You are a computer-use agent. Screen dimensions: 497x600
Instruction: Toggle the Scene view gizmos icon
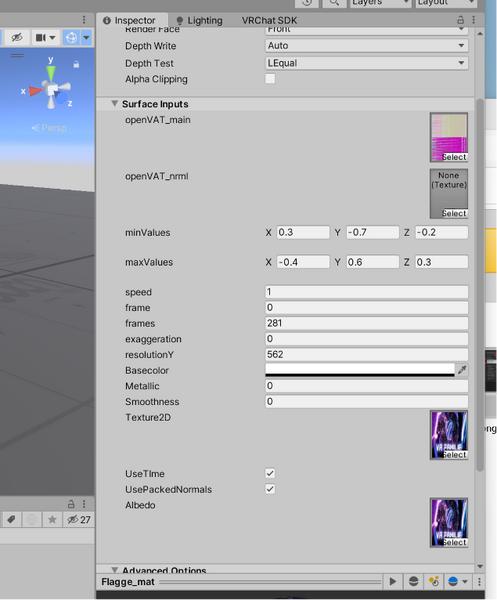tap(71, 38)
